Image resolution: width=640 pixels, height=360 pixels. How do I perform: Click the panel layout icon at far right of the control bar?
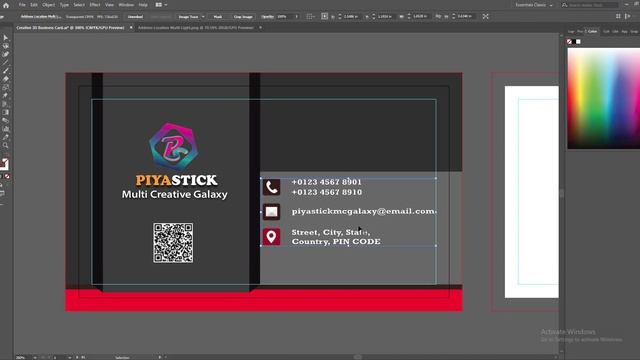tap(628, 16)
